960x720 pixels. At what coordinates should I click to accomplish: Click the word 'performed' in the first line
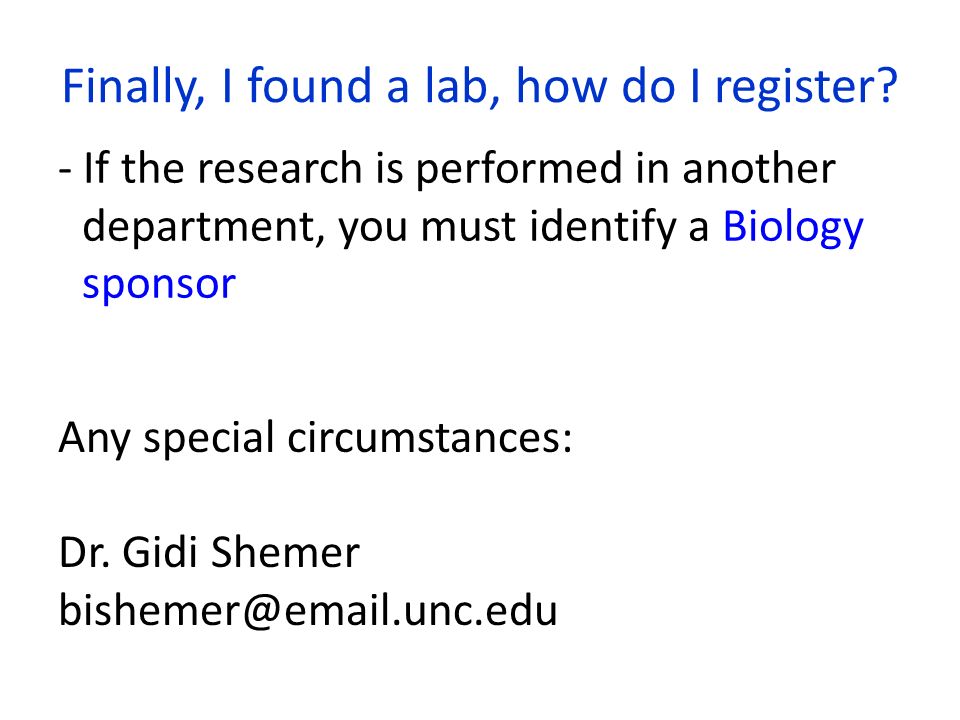tap(519, 170)
